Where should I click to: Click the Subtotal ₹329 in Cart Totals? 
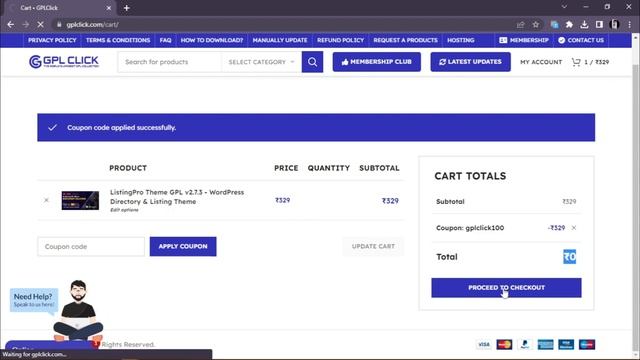(x=569, y=202)
